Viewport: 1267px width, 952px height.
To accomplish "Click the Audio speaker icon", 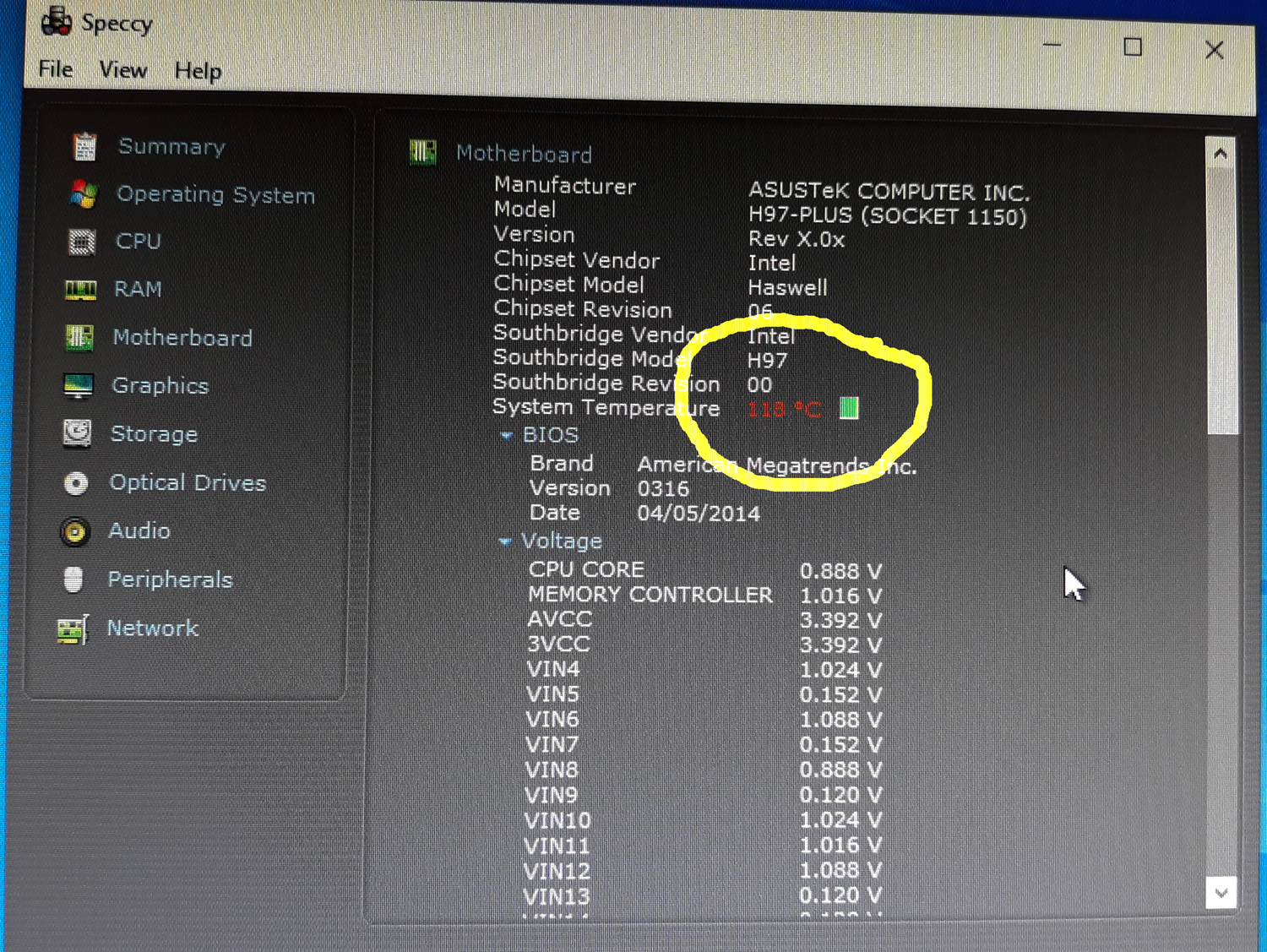I will [74, 531].
